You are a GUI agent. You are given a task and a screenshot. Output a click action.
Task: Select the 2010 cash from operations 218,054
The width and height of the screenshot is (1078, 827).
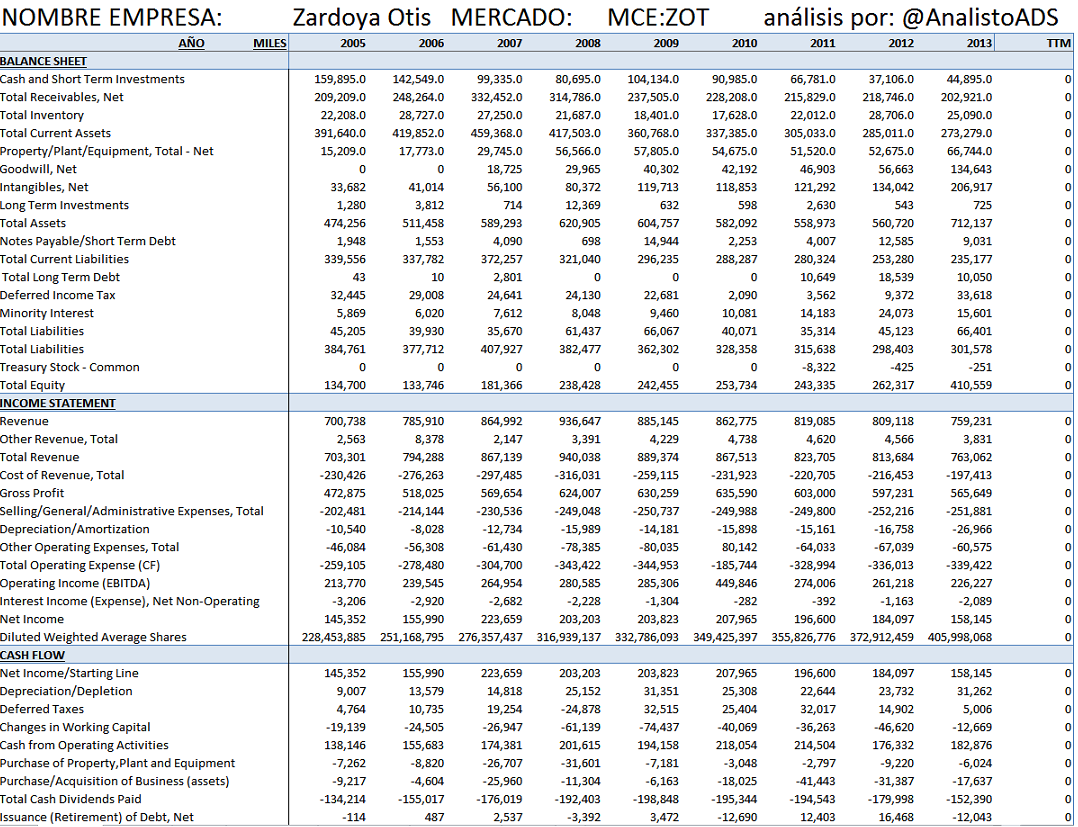tap(736, 745)
